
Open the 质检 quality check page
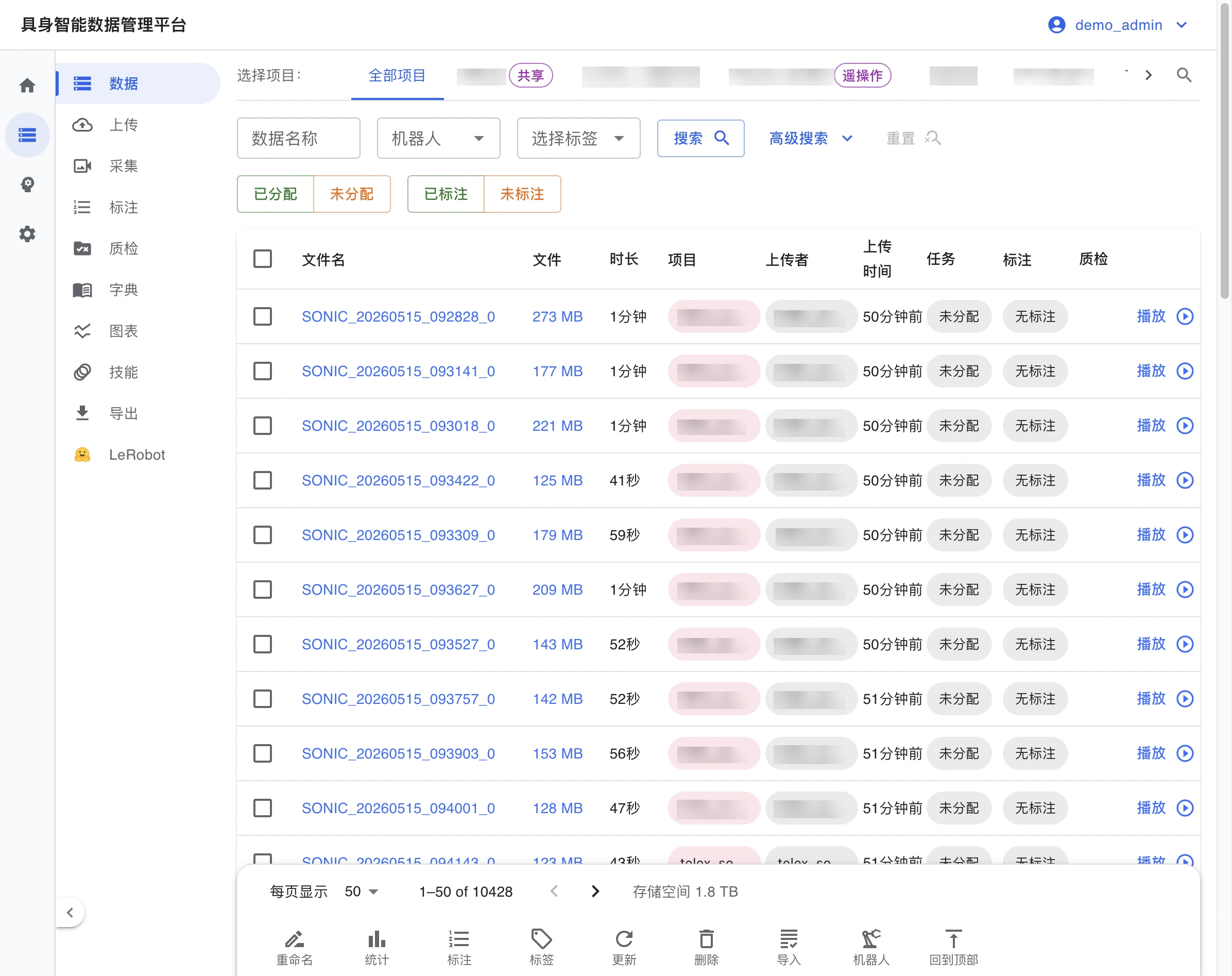137,248
